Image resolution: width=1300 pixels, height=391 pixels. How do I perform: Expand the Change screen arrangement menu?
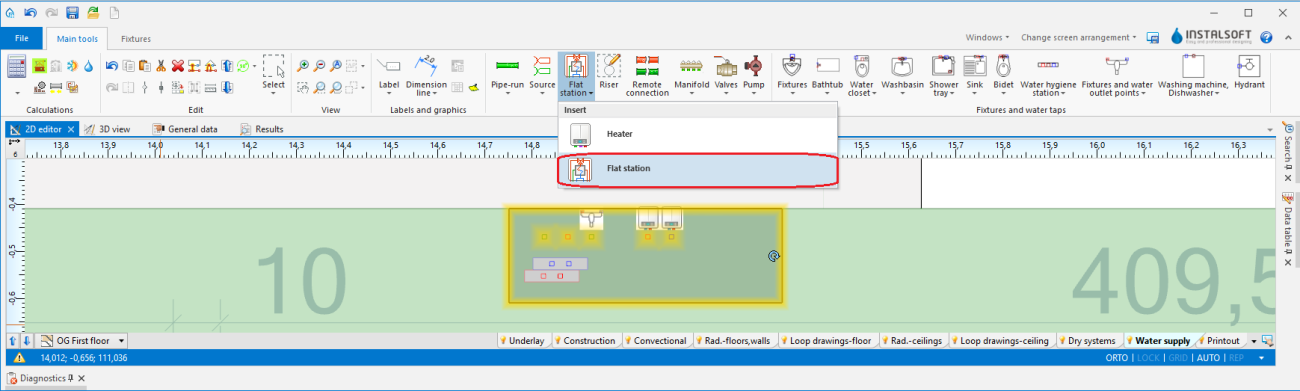pyautogui.click(x=1079, y=37)
